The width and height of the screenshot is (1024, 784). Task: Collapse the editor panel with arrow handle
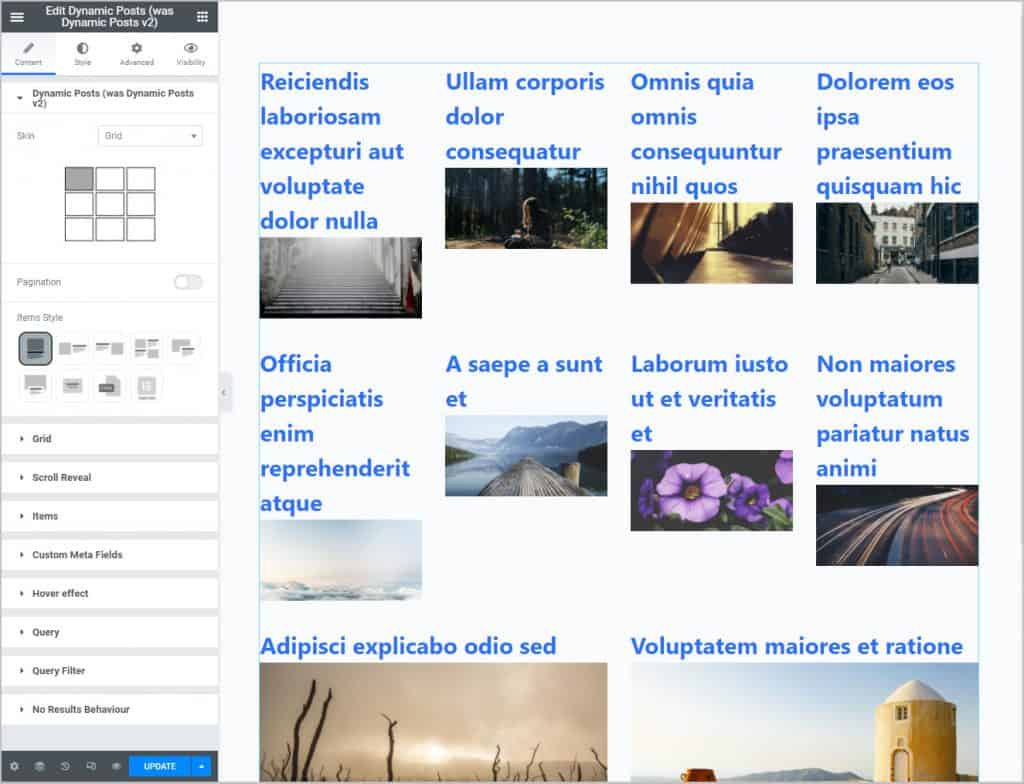(x=224, y=393)
